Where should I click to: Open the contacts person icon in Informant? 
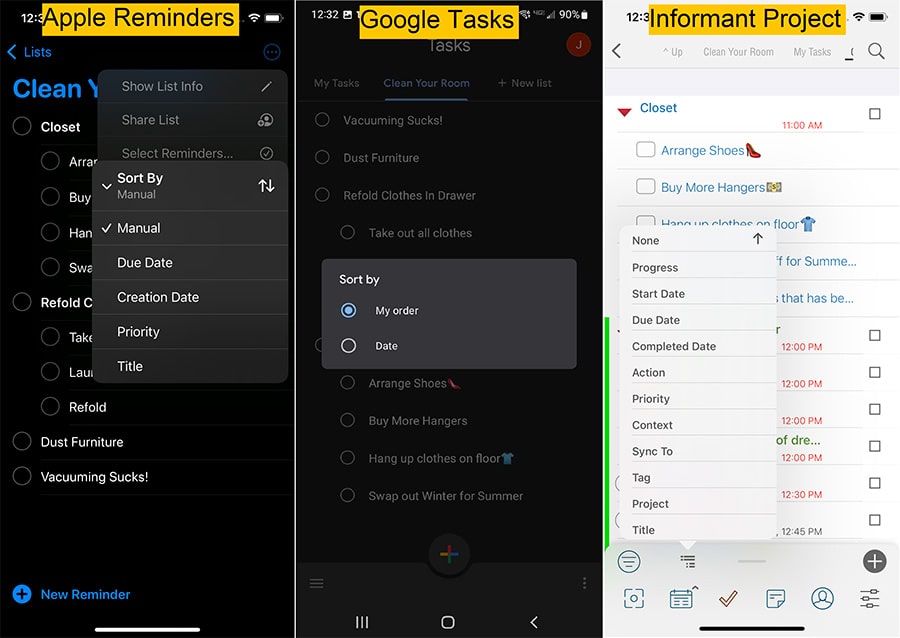click(x=823, y=598)
